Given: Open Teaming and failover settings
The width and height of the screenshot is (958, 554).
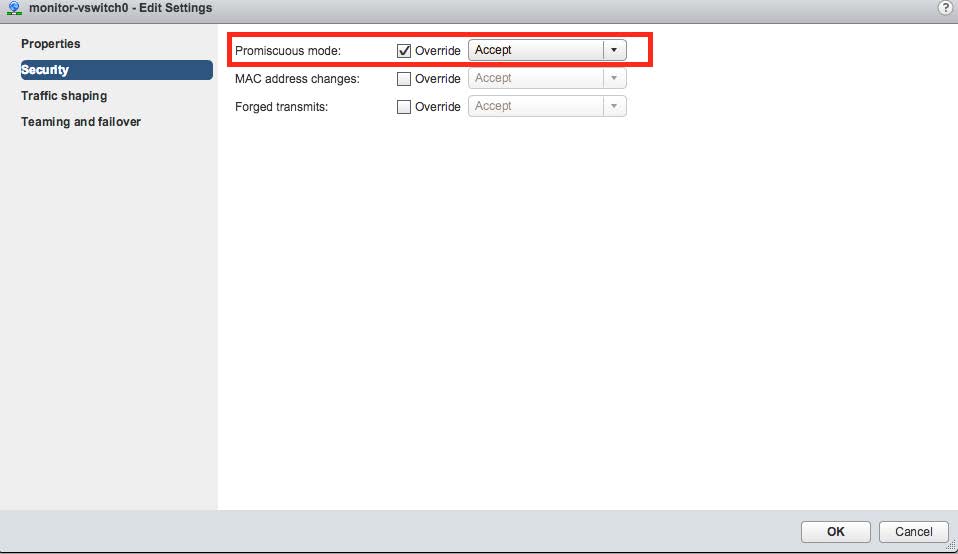Looking at the screenshot, I should click(81, 122).
